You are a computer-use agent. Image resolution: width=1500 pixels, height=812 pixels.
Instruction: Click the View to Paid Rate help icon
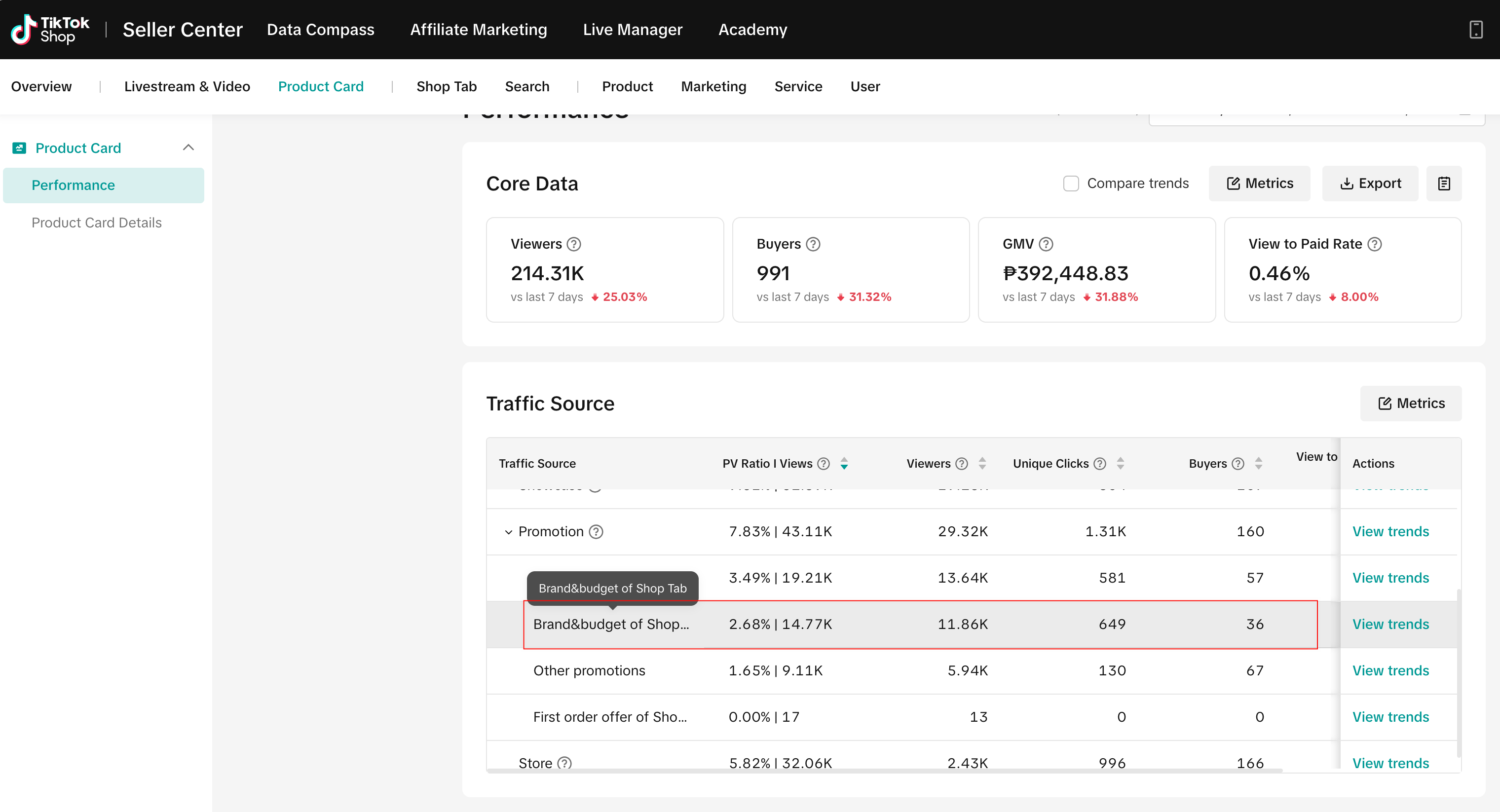point(1374,244)
